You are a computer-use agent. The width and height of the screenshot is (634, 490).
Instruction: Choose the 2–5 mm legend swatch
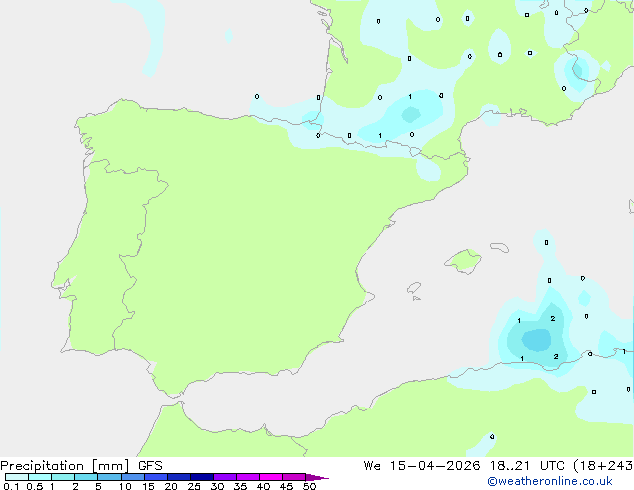click(x=86, y=477)
